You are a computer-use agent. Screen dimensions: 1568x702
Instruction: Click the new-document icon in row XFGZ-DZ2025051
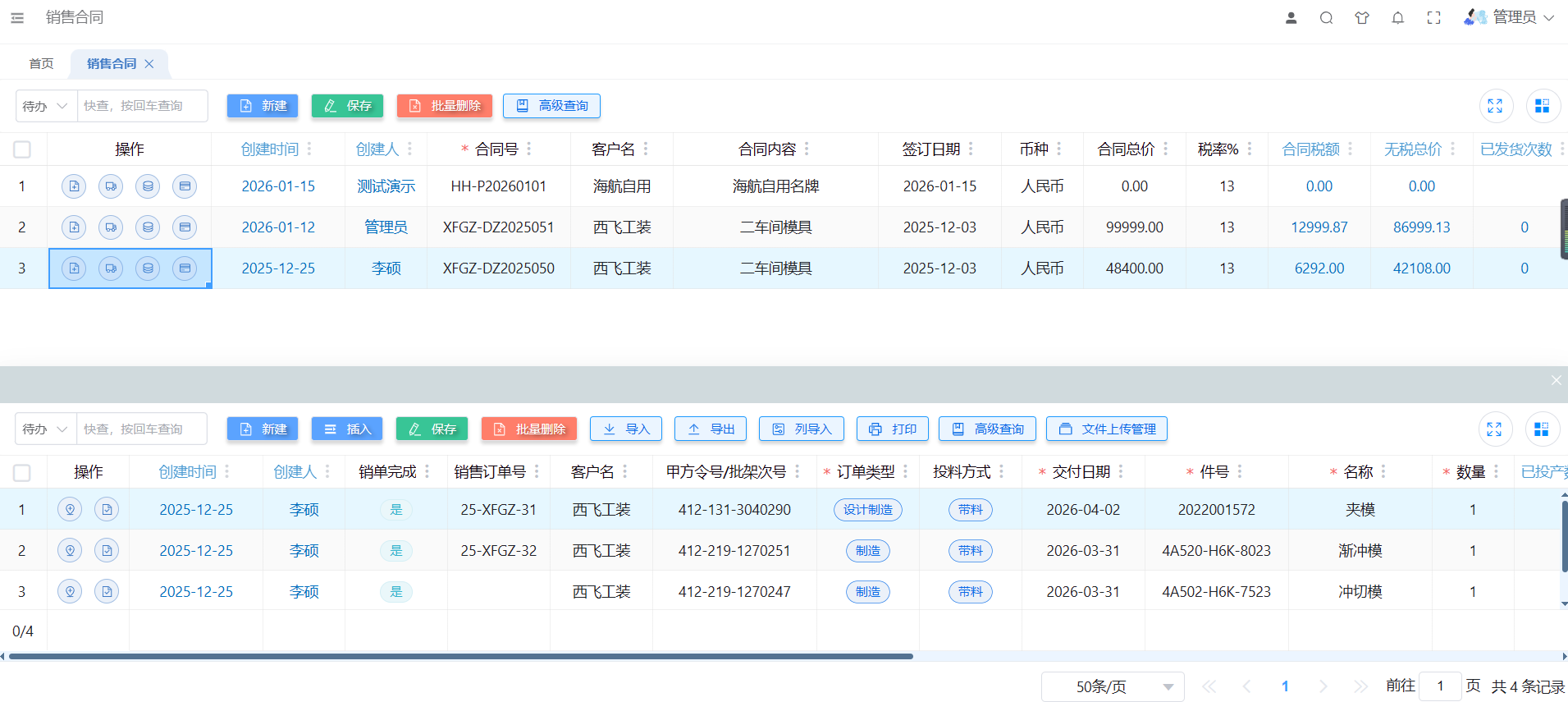point(74,227)
